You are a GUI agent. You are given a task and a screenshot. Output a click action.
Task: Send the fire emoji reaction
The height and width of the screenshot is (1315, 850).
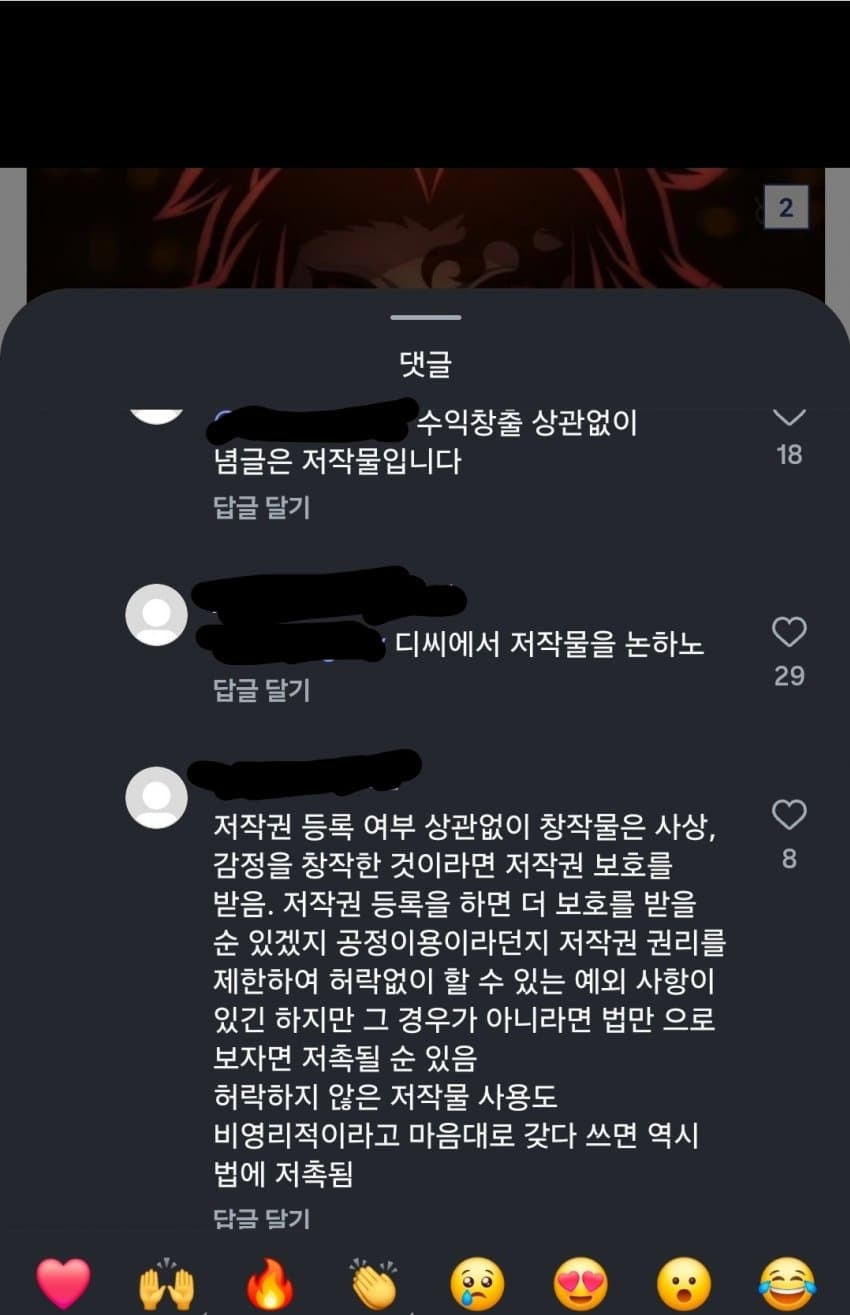click(x=271, y=1283)
